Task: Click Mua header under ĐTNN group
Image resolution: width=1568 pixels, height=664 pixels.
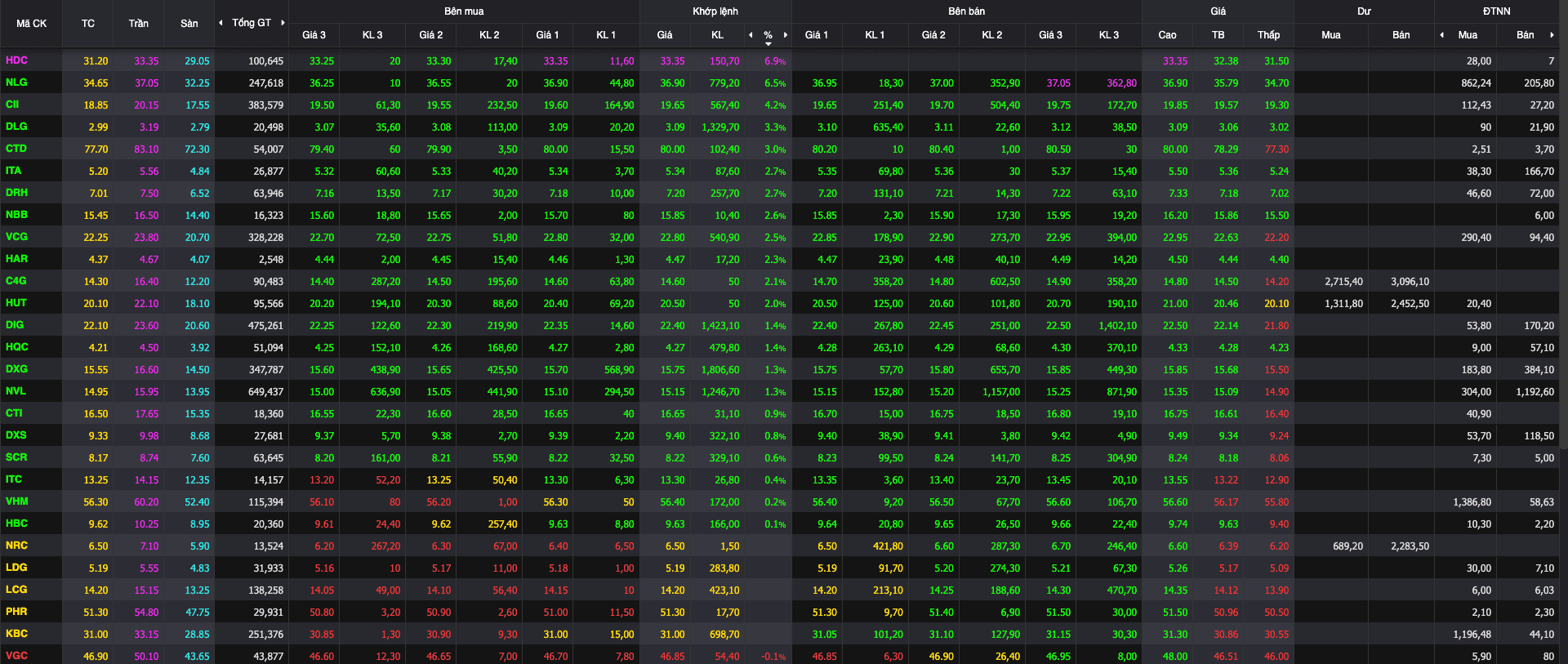Action: coord(1468,35)
